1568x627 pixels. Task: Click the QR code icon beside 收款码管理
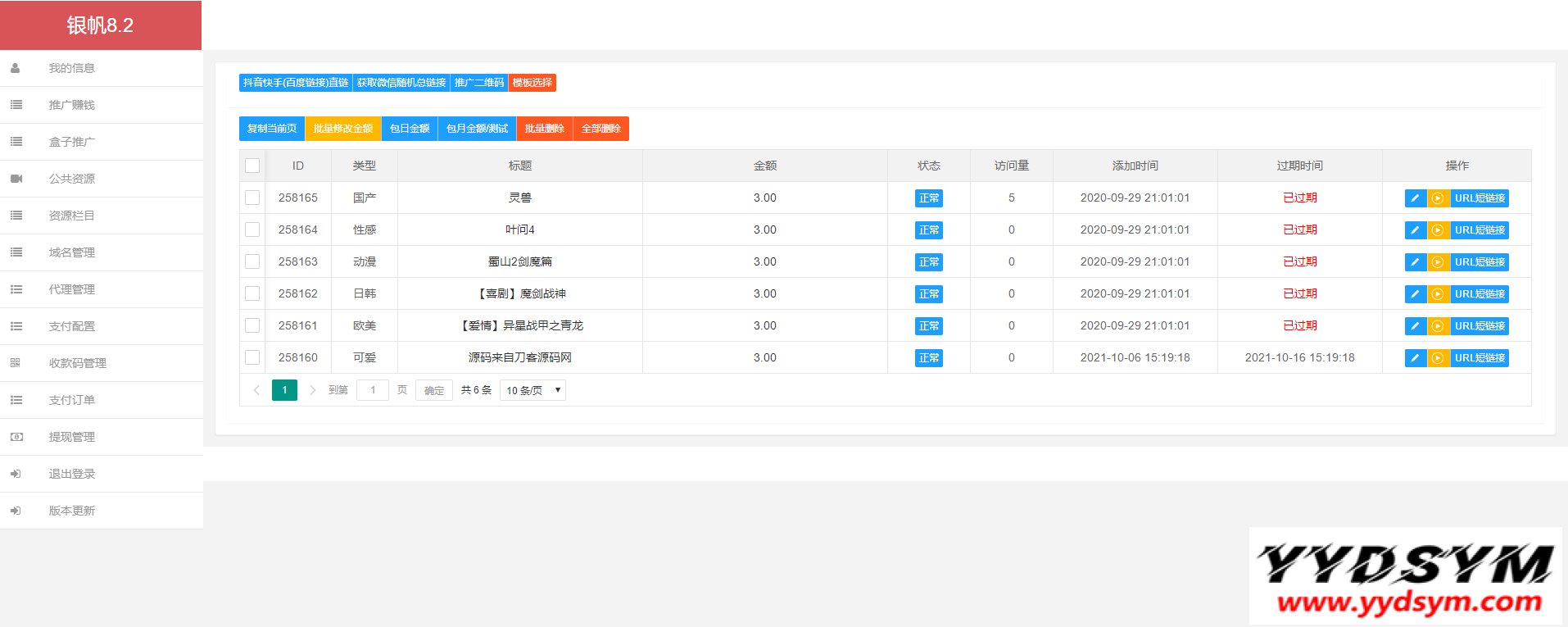(16, 363)
